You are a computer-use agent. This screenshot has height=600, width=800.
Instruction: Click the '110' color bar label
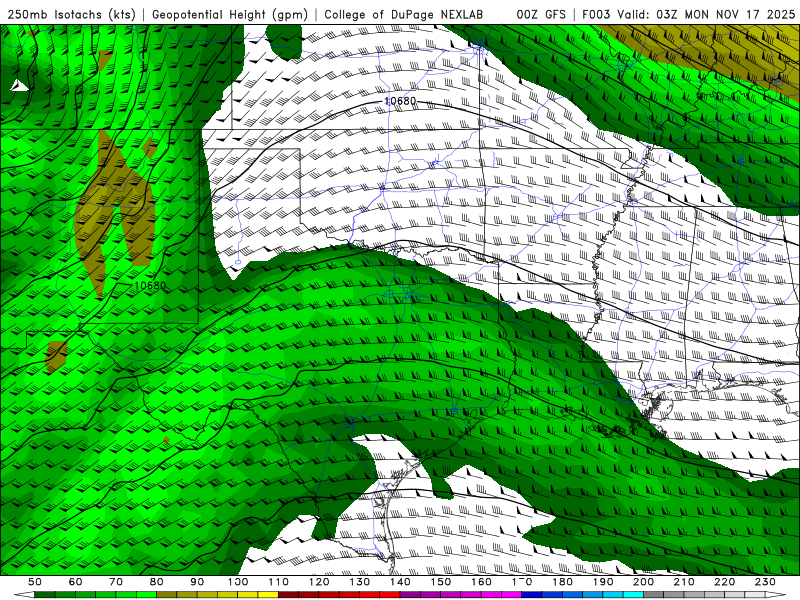tap(279, 582)
